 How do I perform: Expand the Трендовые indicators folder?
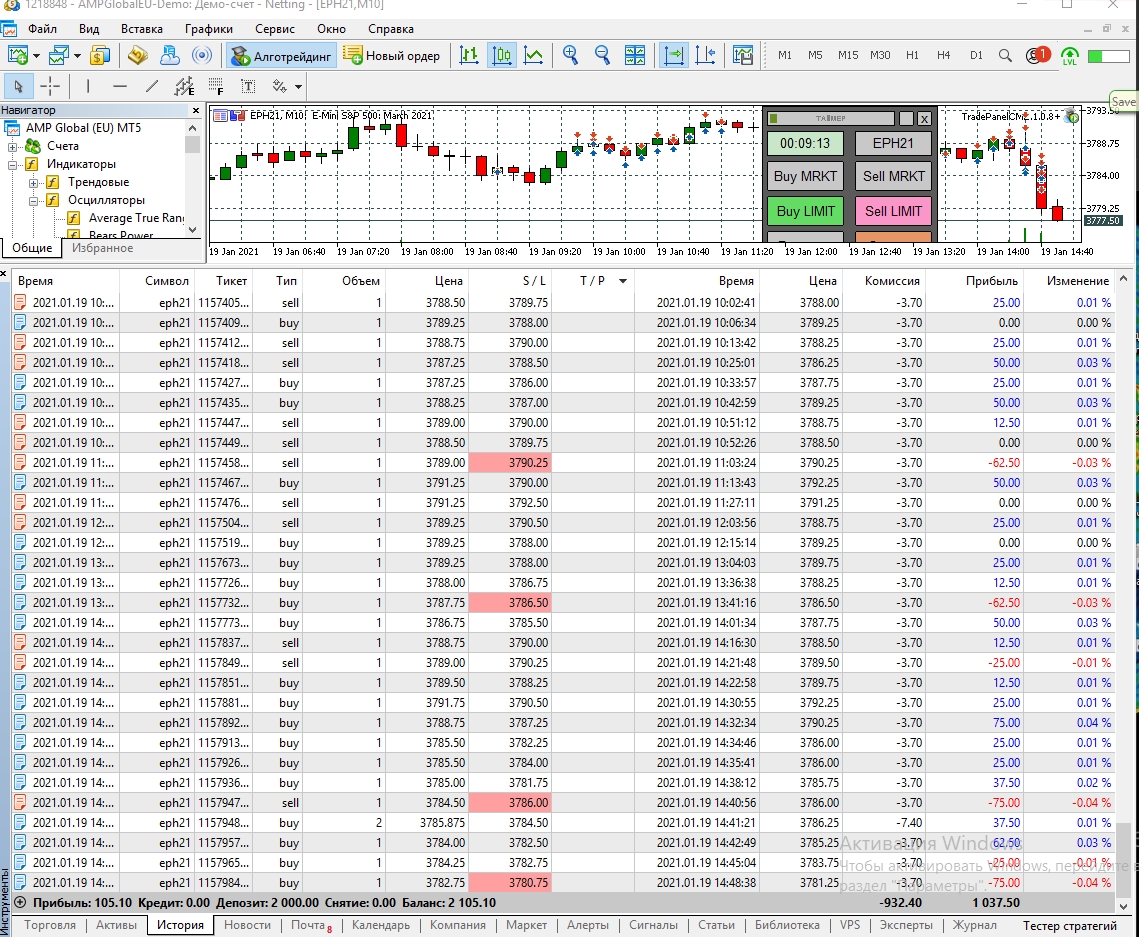pyautogui.click(x=34, y=182)
